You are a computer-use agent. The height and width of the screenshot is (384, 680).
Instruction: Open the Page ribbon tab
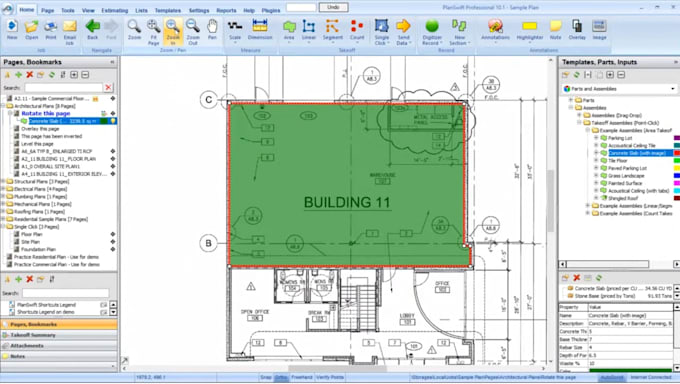click(48, 10)
